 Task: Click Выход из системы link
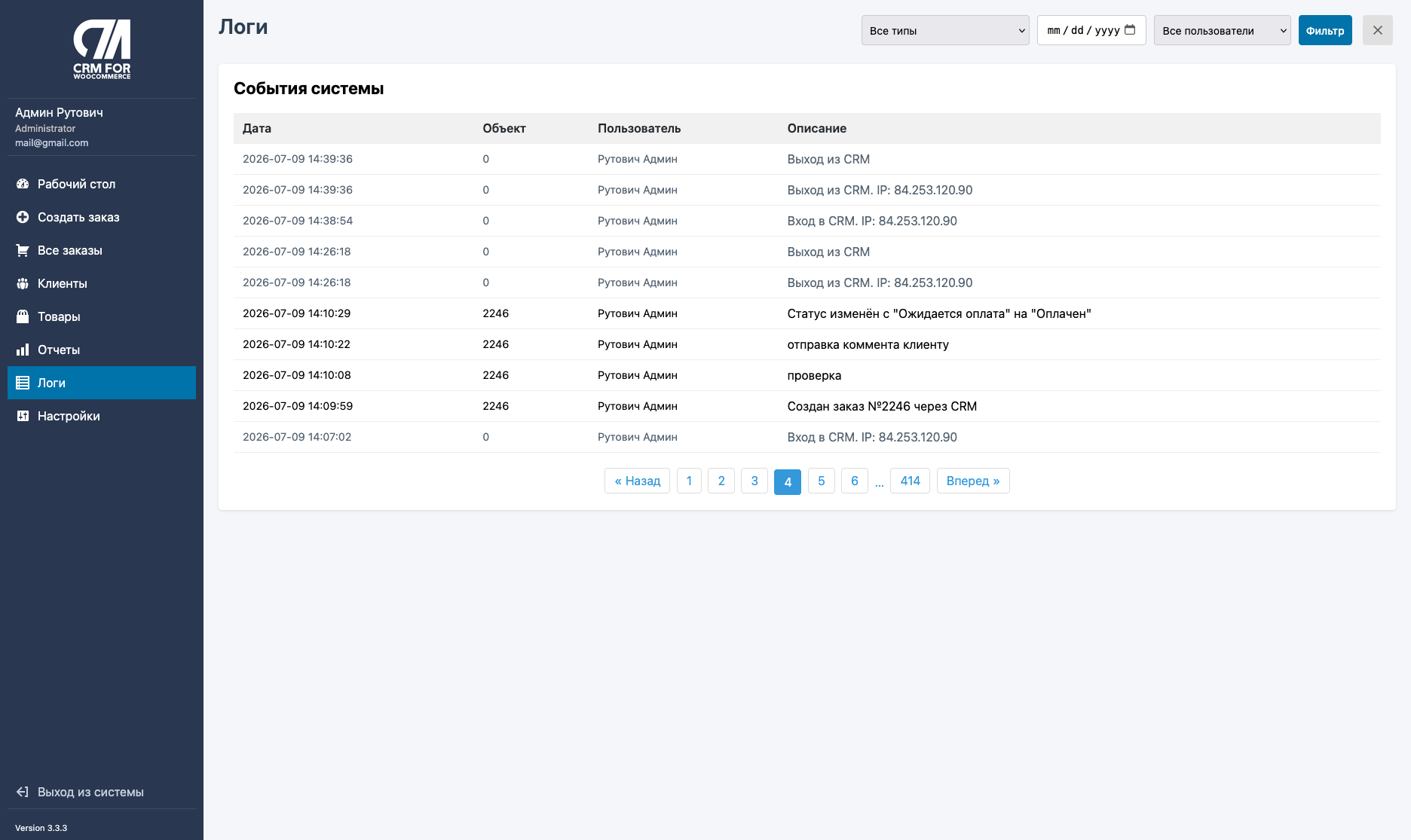90,792
